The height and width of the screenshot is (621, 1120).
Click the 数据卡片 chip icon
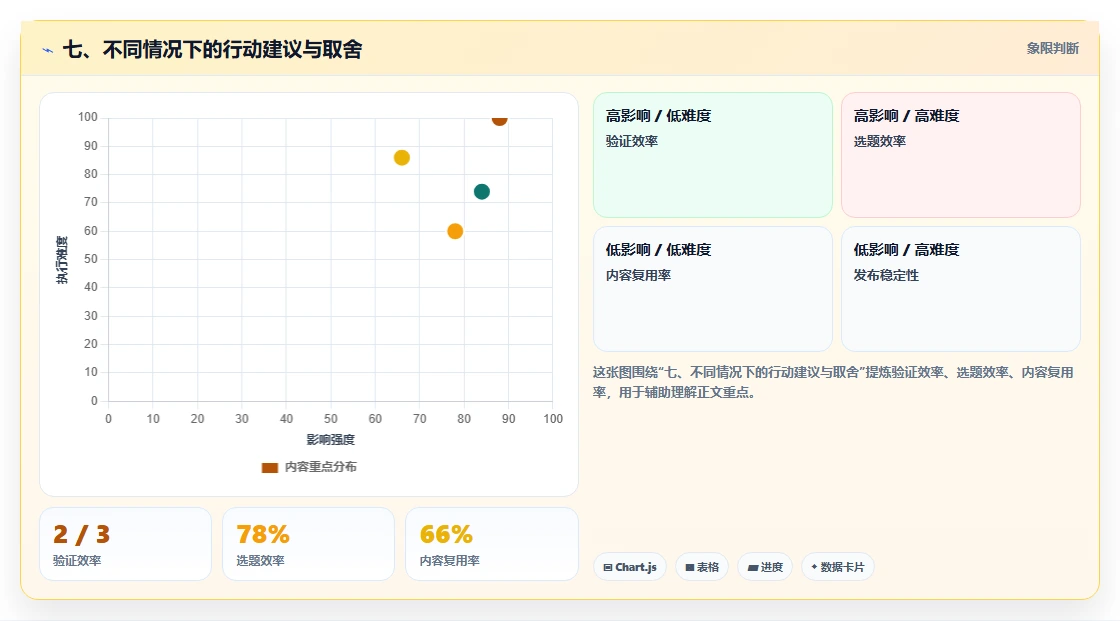click(814, 567)
